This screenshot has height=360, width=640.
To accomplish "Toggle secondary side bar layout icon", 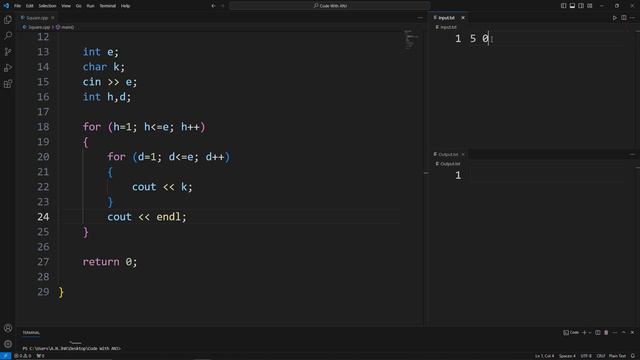I will click(x=581, y=6).
